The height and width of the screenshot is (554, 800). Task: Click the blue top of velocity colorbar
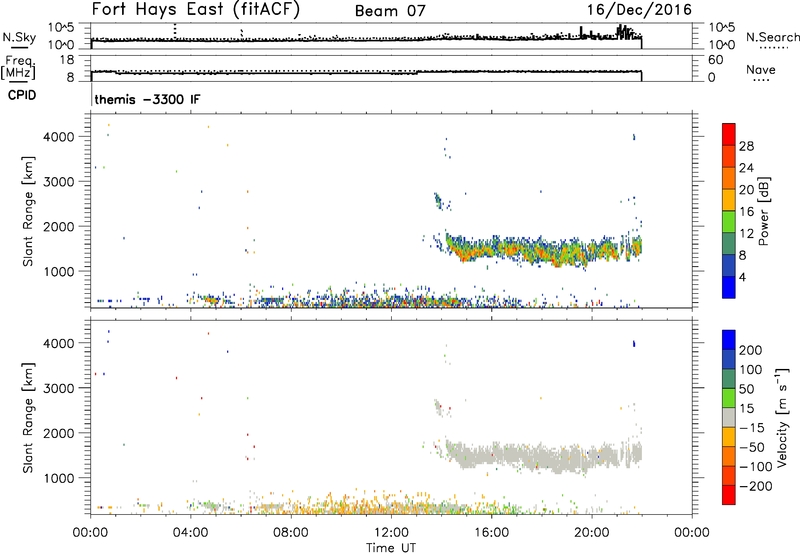[x=729, y=339]
